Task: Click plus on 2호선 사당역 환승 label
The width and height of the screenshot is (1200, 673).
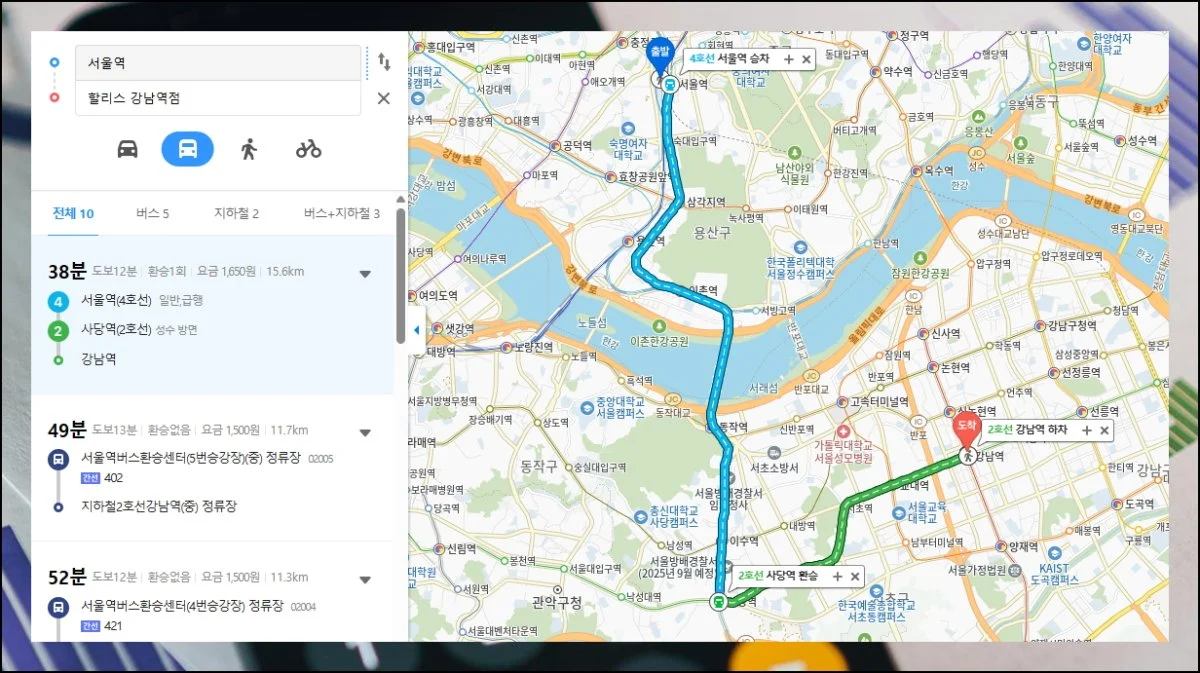Action: (837, 577)
